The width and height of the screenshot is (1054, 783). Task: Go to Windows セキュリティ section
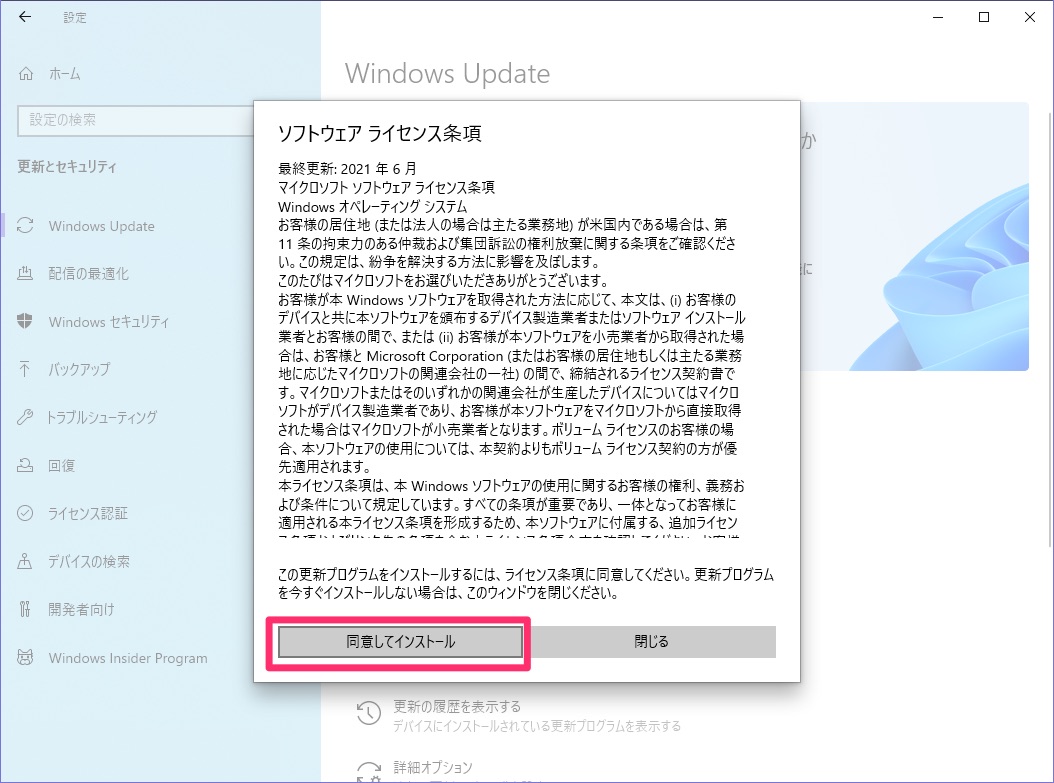[109, 321]
